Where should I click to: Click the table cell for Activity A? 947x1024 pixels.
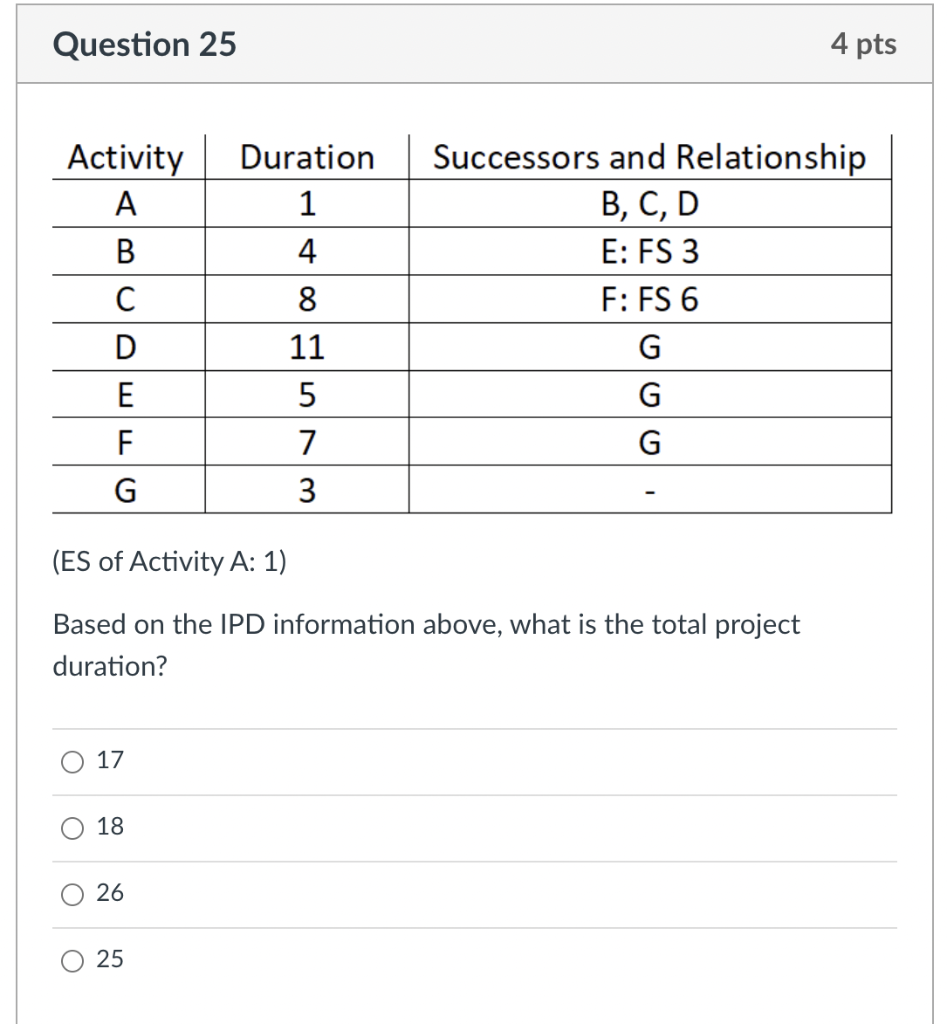click(124, 204)
